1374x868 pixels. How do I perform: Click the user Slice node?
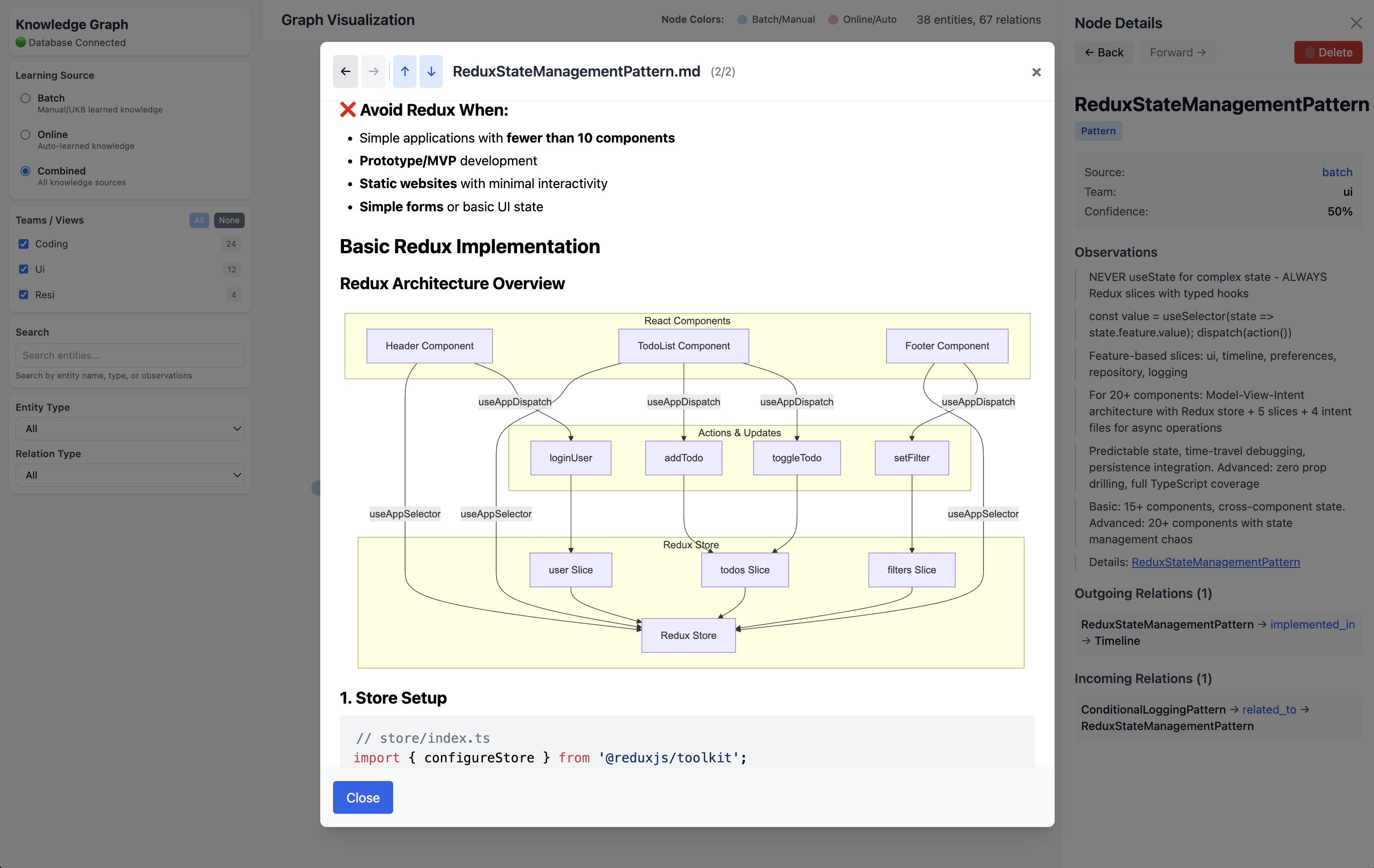pos(570,570)
